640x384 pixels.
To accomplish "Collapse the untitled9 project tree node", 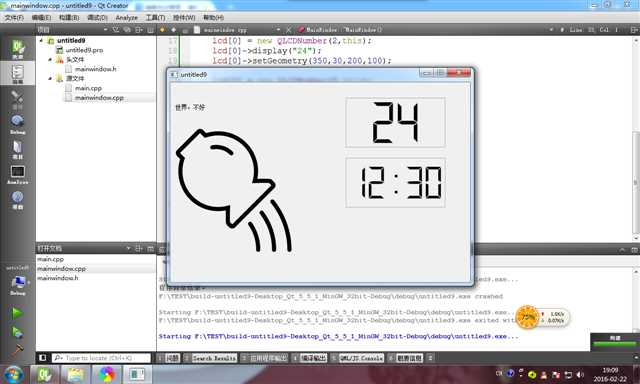I will point(41,40).
